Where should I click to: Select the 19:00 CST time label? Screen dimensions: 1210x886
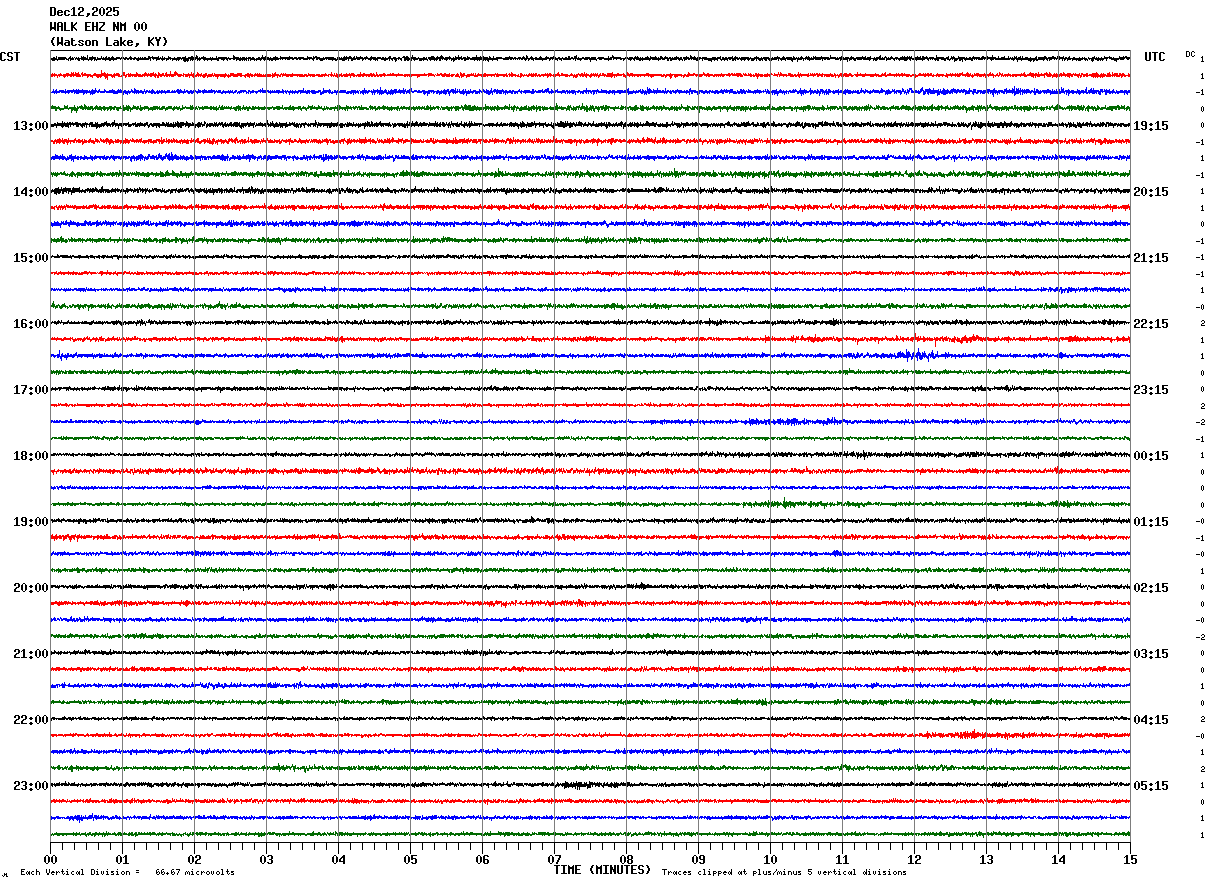[30, 522]
